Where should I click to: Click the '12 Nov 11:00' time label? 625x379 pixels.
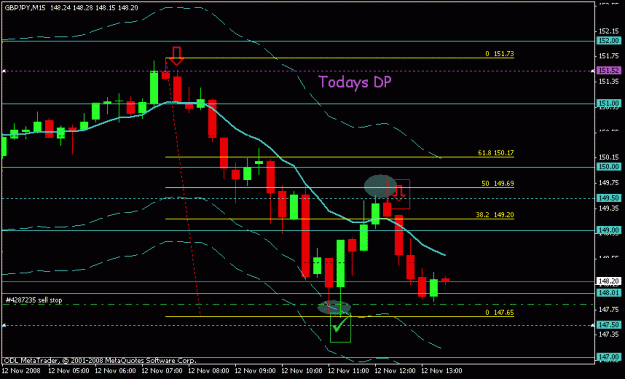[348, 371]
